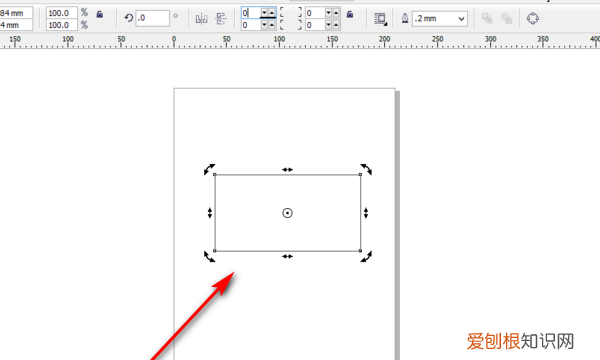Click the object width field showing 84 mm
This screenshot has height=360, width=600.
click(x=16, y=13)
